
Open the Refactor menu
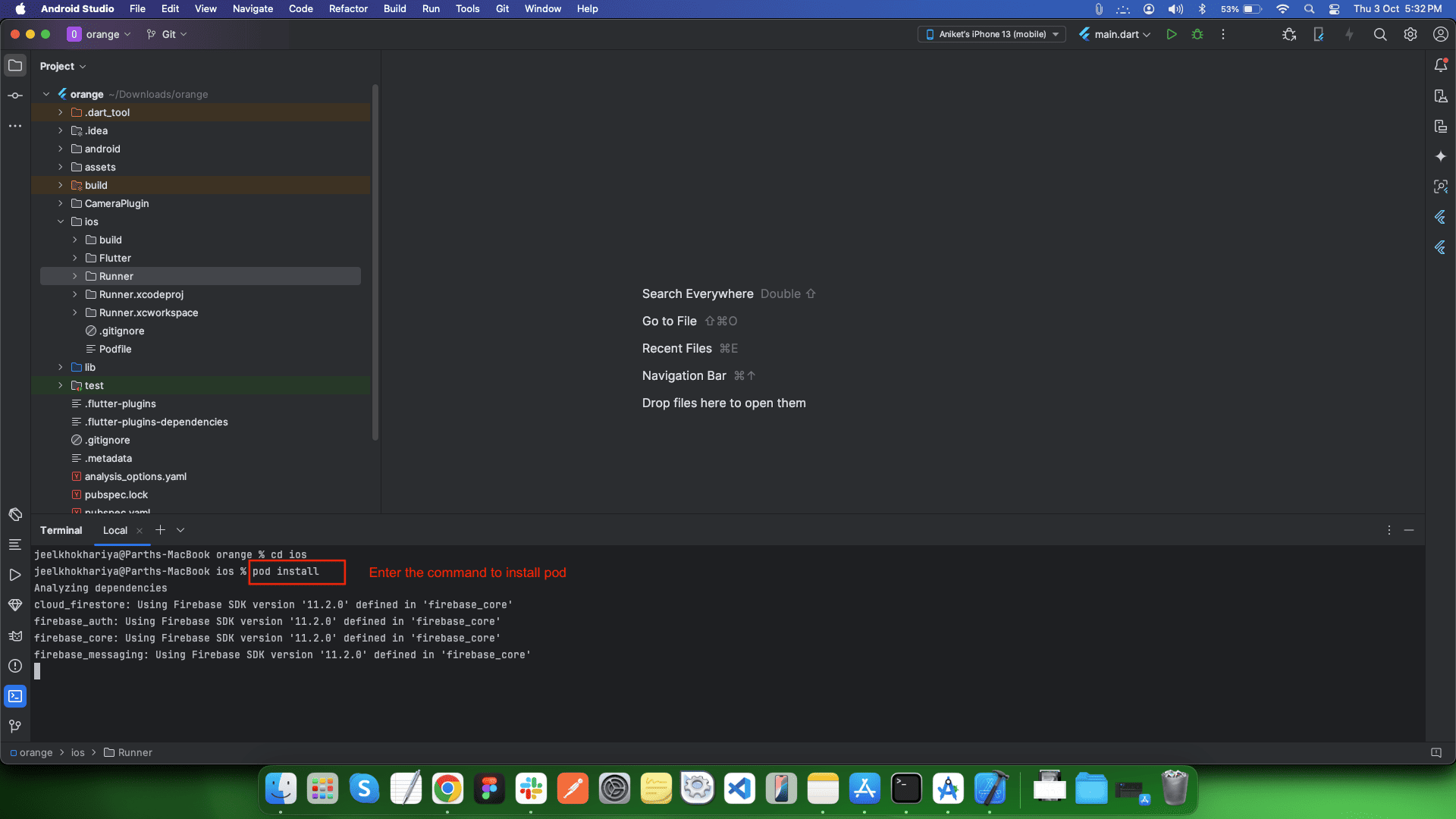348,8
